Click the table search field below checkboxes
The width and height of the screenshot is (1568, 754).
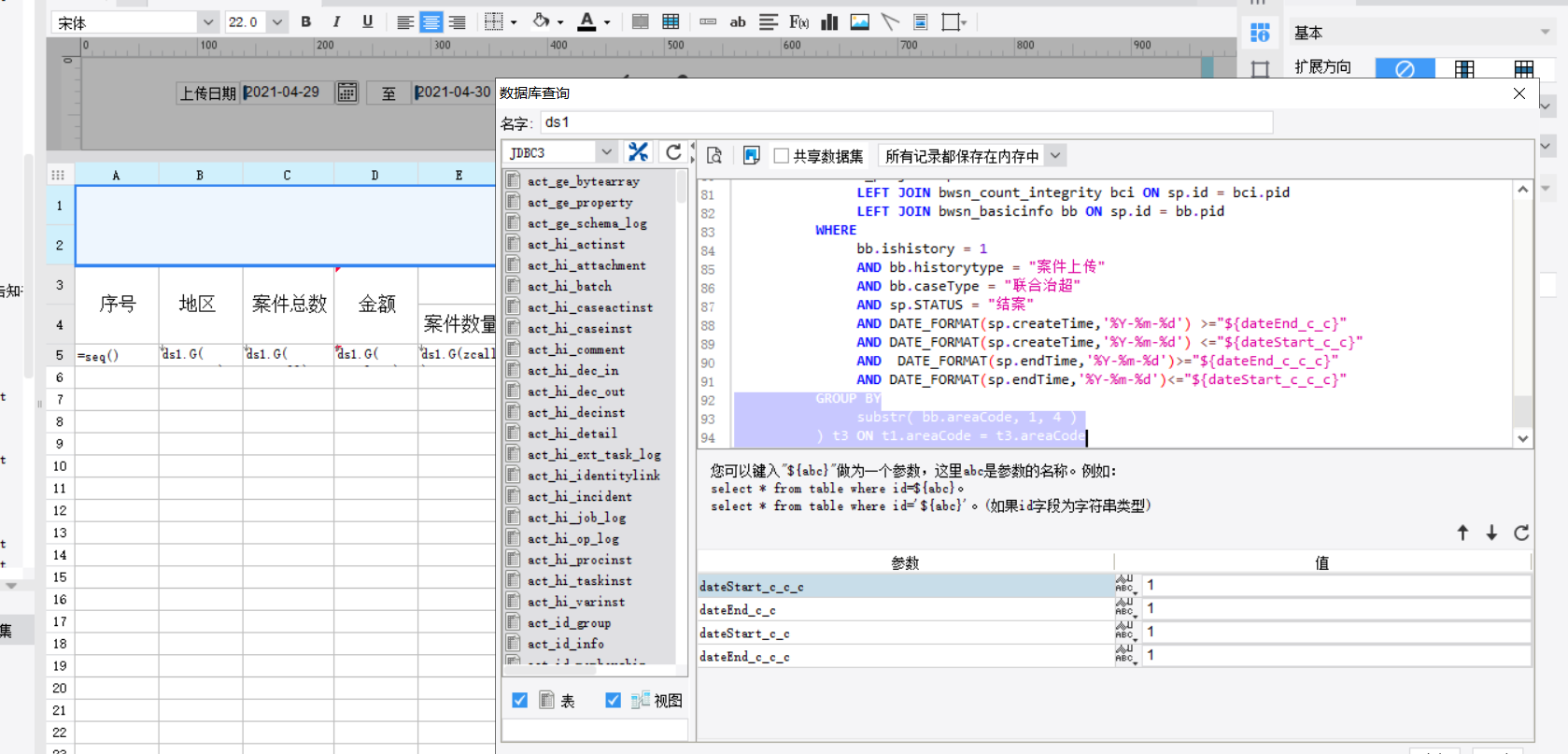pos(595,731)
